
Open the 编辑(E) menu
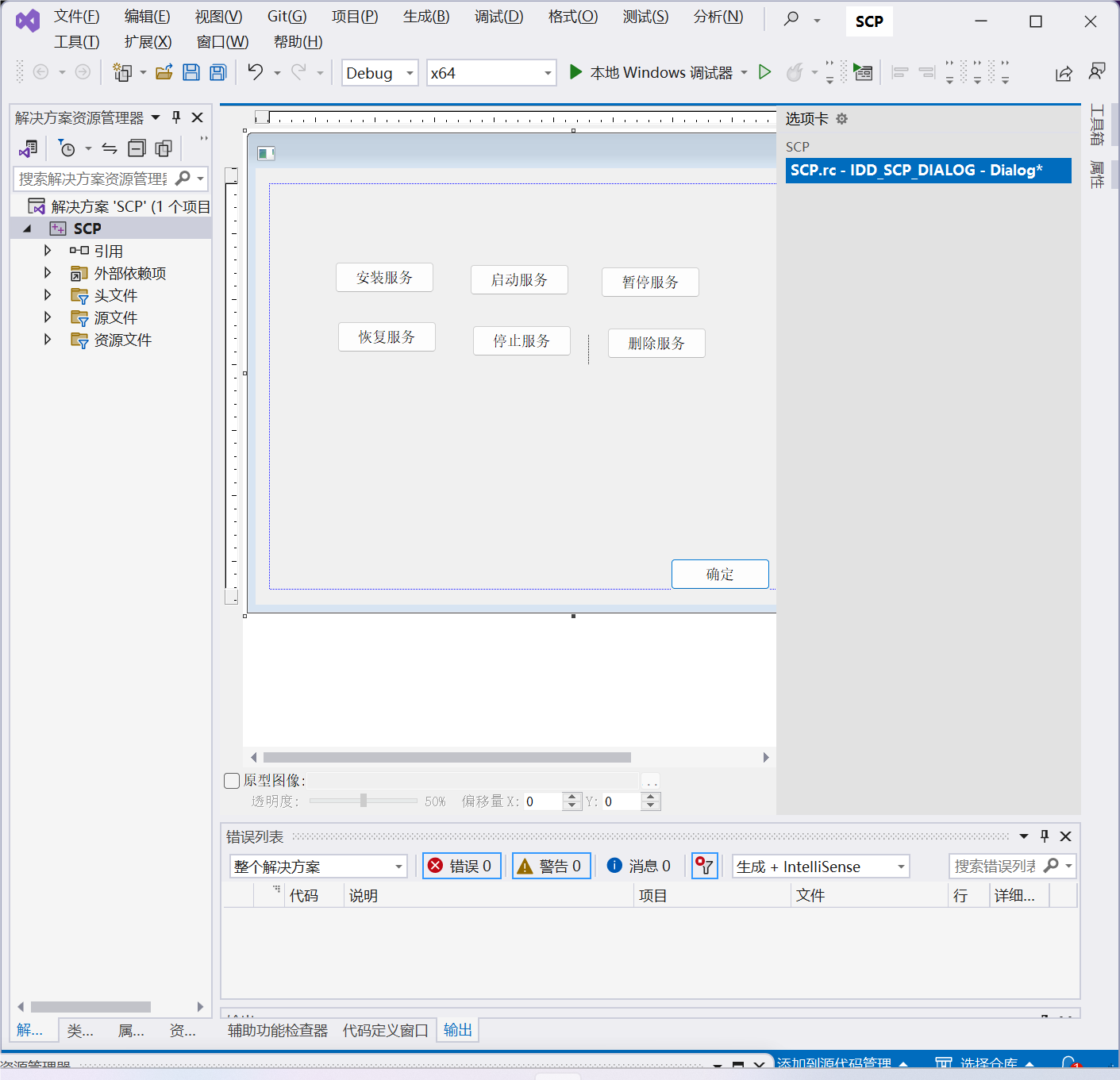pos(147,17)
